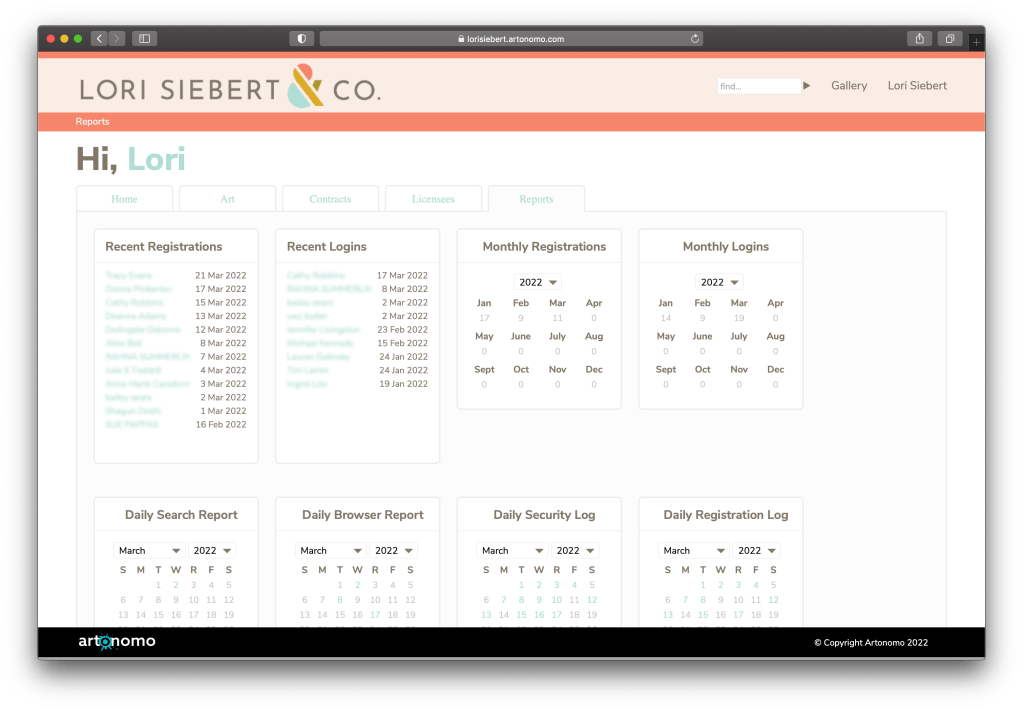1023x710 pixels.
Task: Reload the page with the refresh icon
Action: pos(694,39)
